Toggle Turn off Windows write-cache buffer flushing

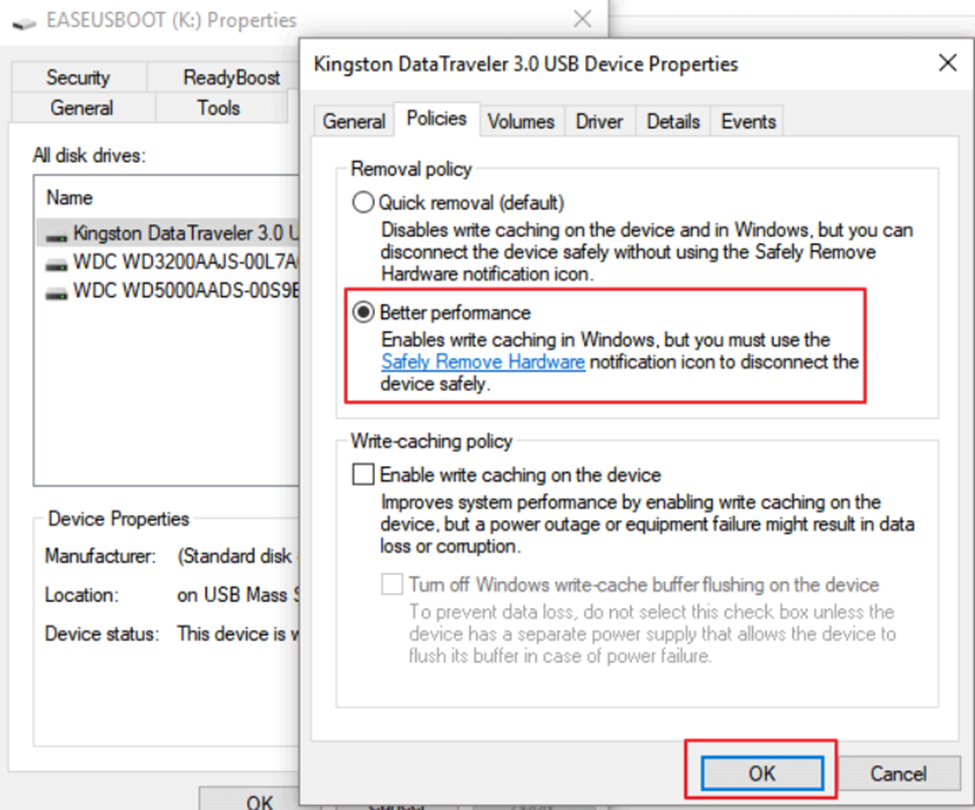click(x=392, y=584)
